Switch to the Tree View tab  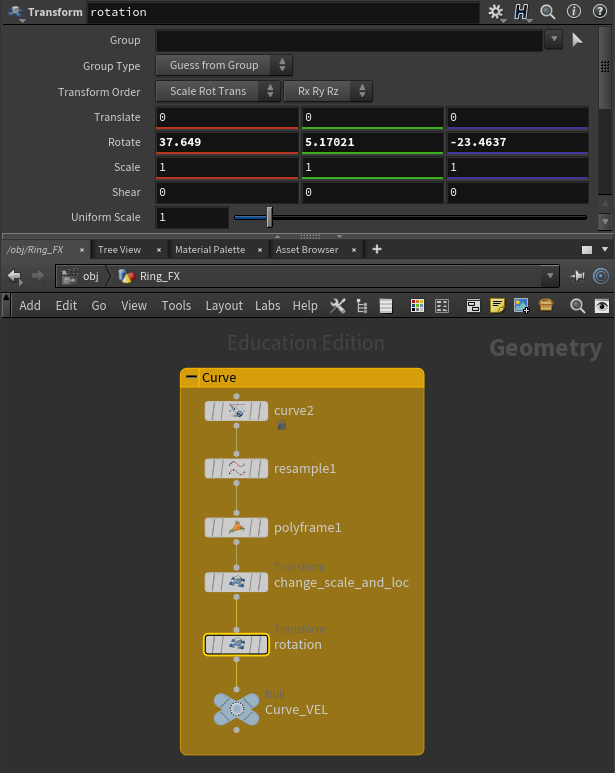[119, 250]
